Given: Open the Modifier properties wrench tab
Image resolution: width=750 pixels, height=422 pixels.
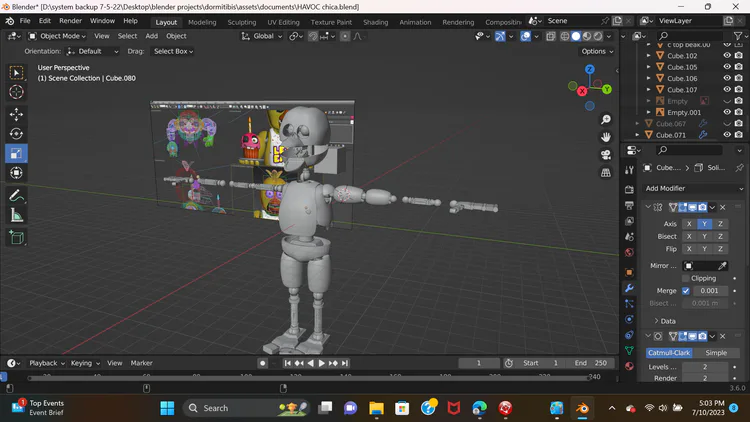Looking at the screenshot, I should 629,288.
